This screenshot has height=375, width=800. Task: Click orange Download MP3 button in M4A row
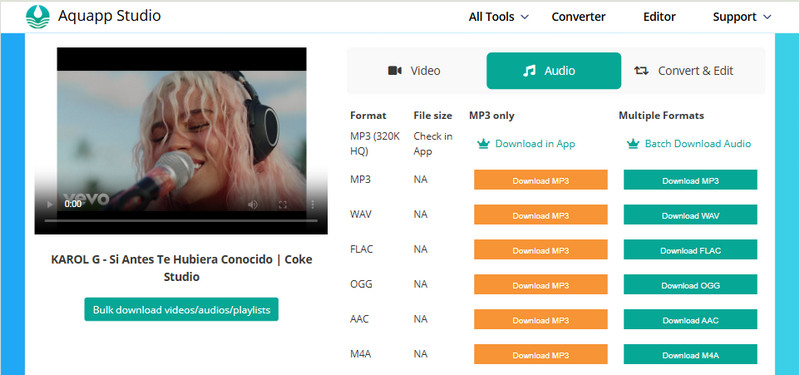point(540,355)
